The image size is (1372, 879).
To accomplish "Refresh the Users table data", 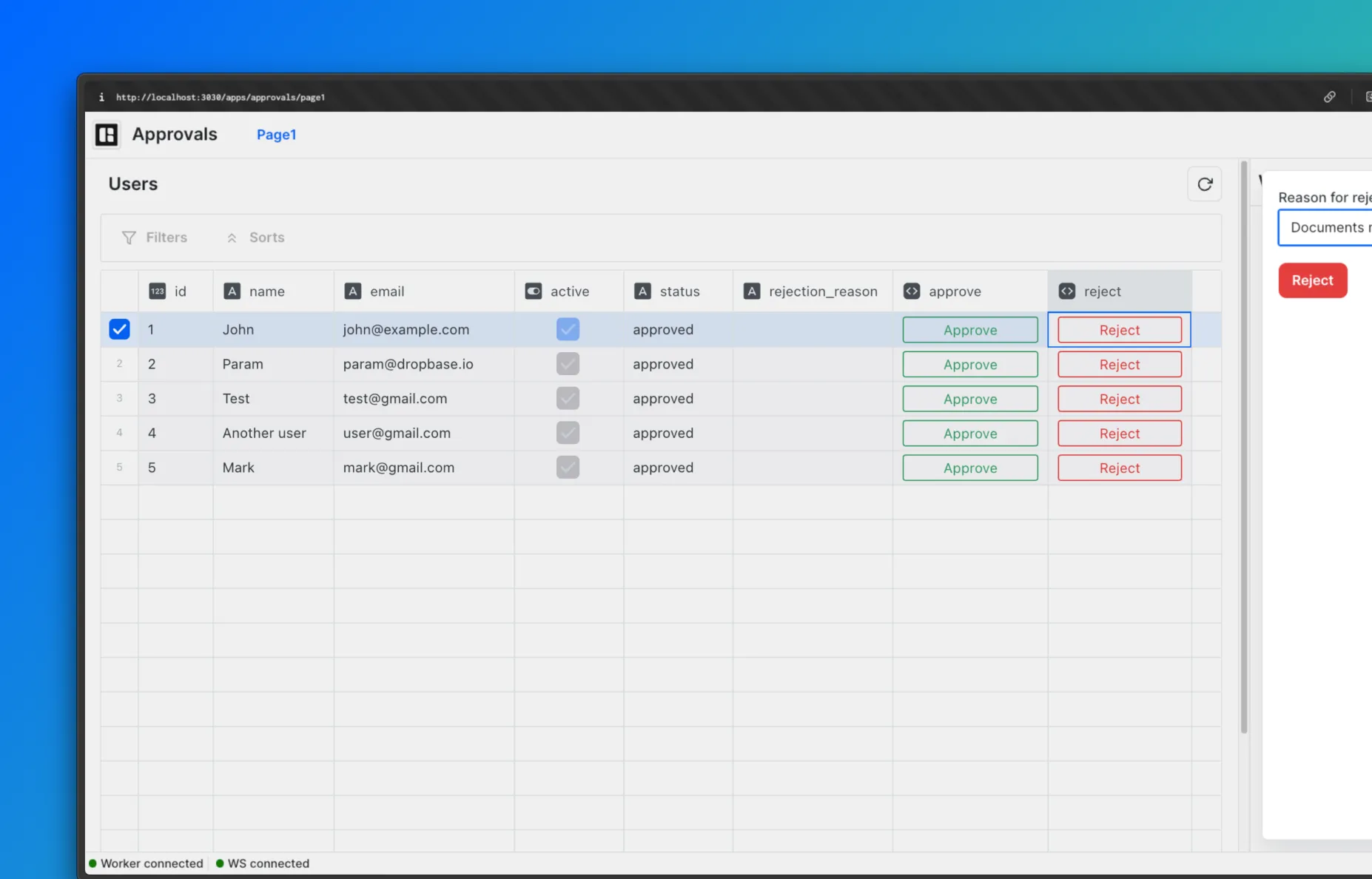I will [1205, 183].
